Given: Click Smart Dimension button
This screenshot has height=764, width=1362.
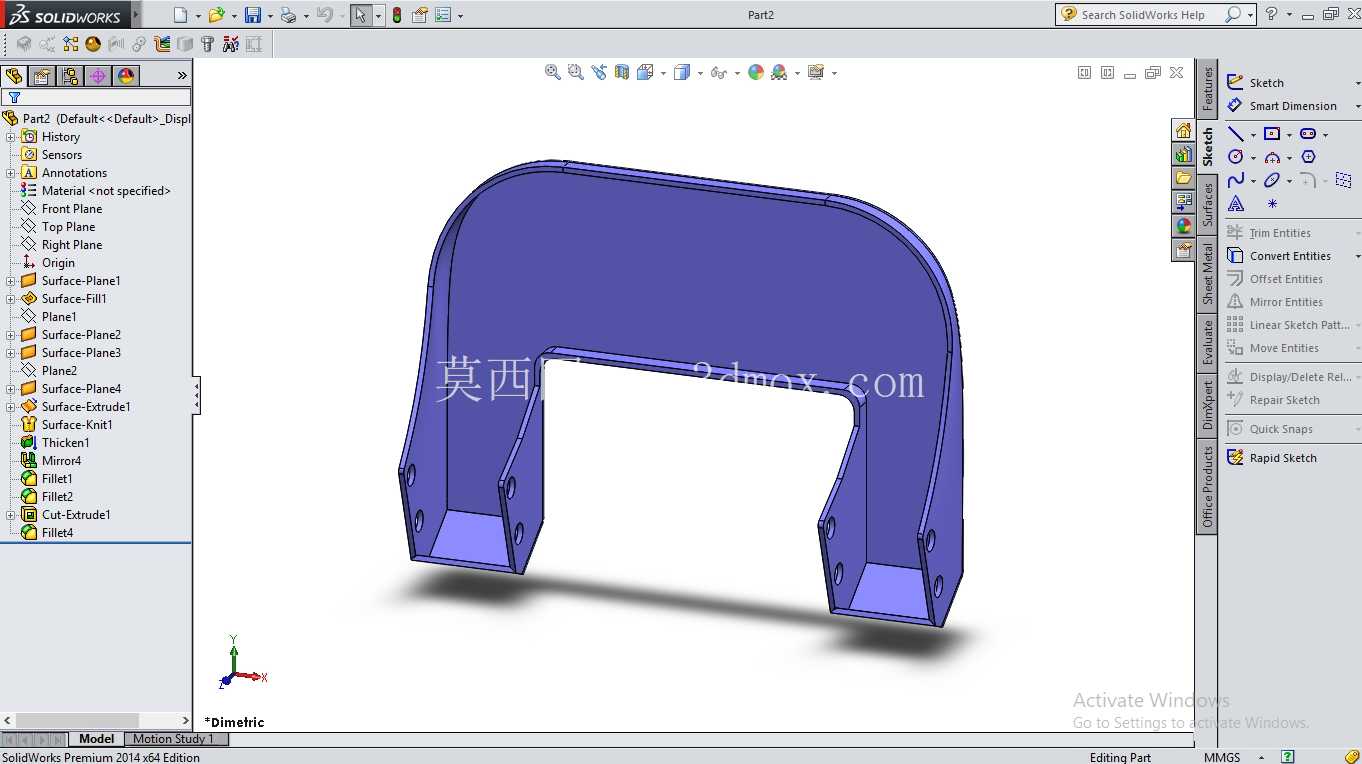Looking at the screenshot, I should [x=1282, y=106].
